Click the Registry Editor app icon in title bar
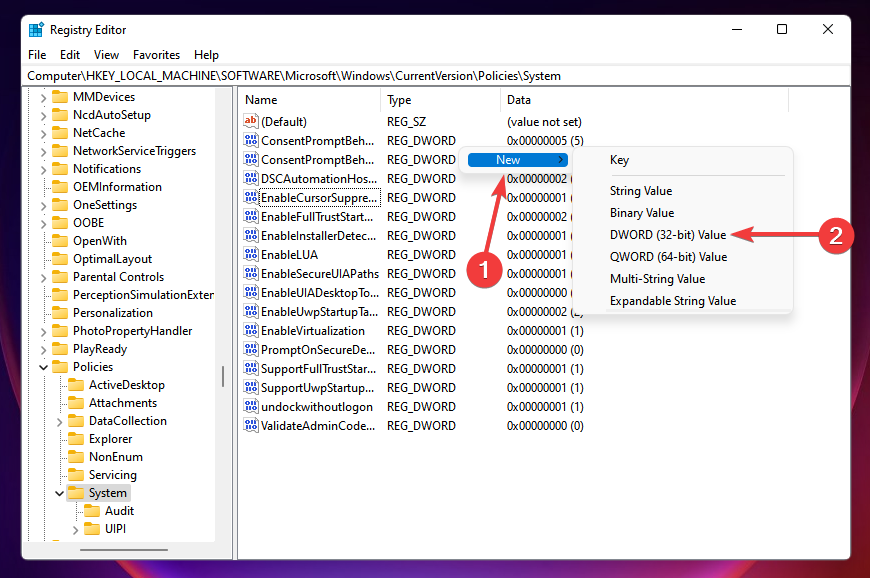This screenshot has width=870, height=578. coord(36,30)
